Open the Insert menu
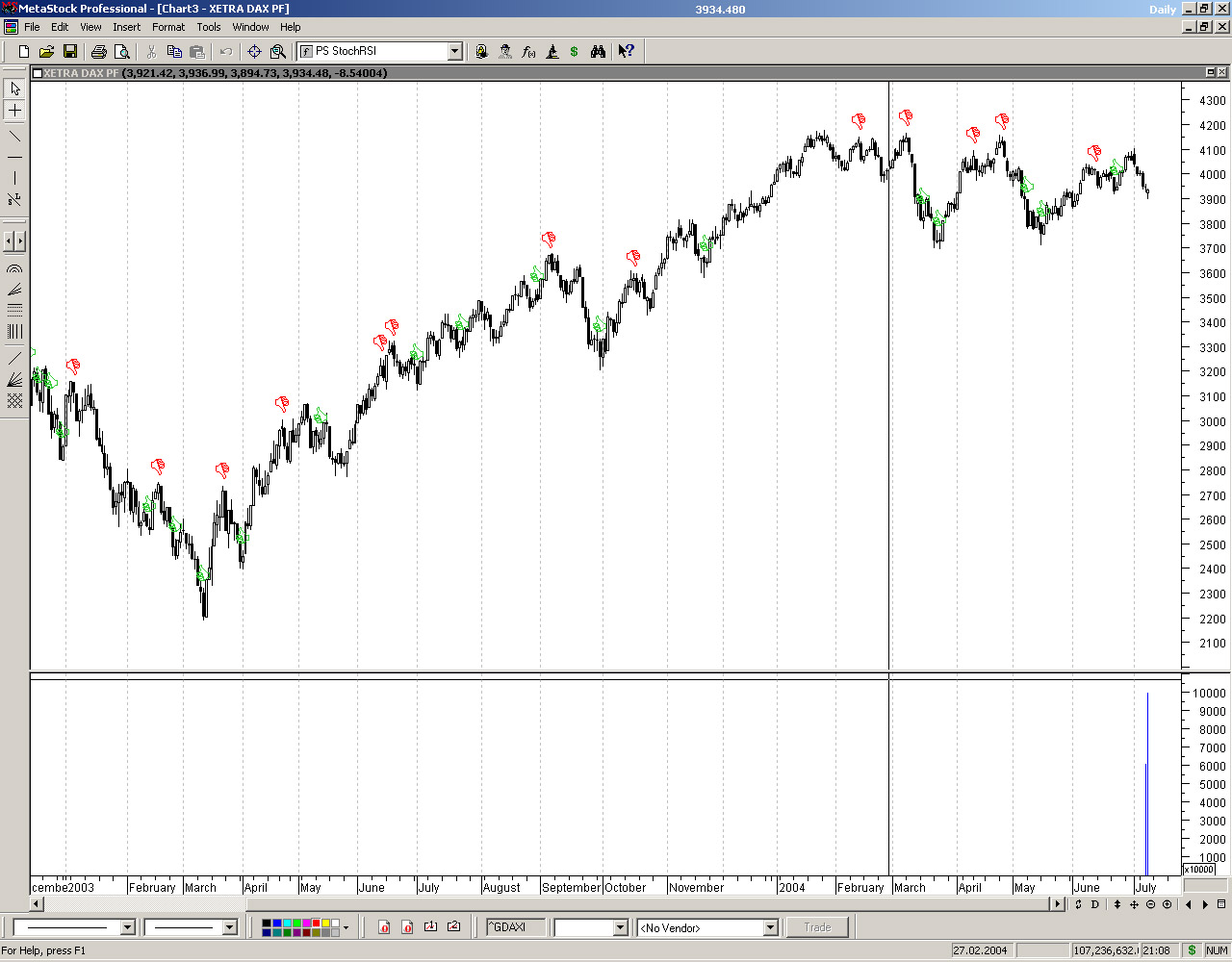 point(126,27)
